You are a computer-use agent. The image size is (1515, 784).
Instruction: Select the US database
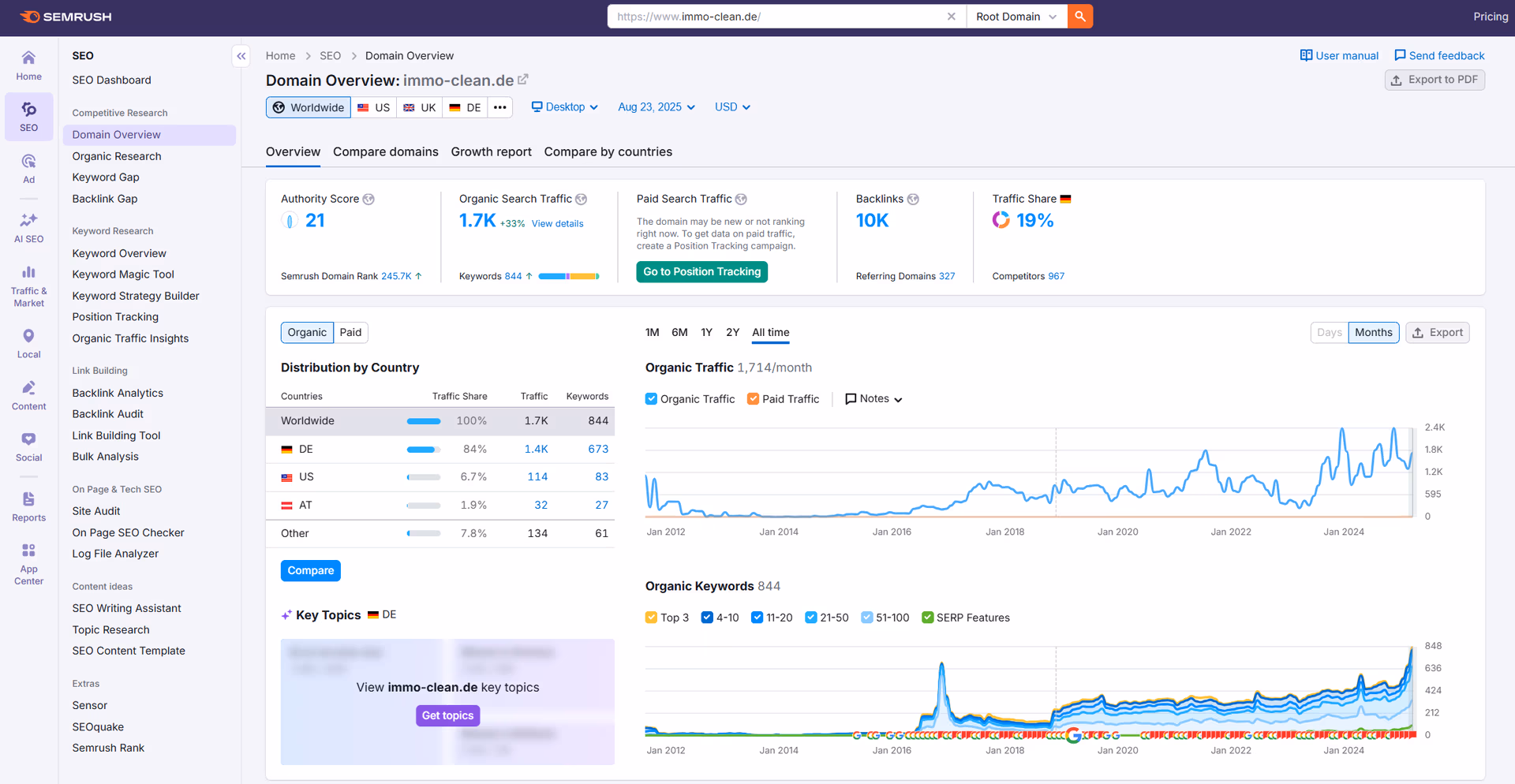(374, 107)
